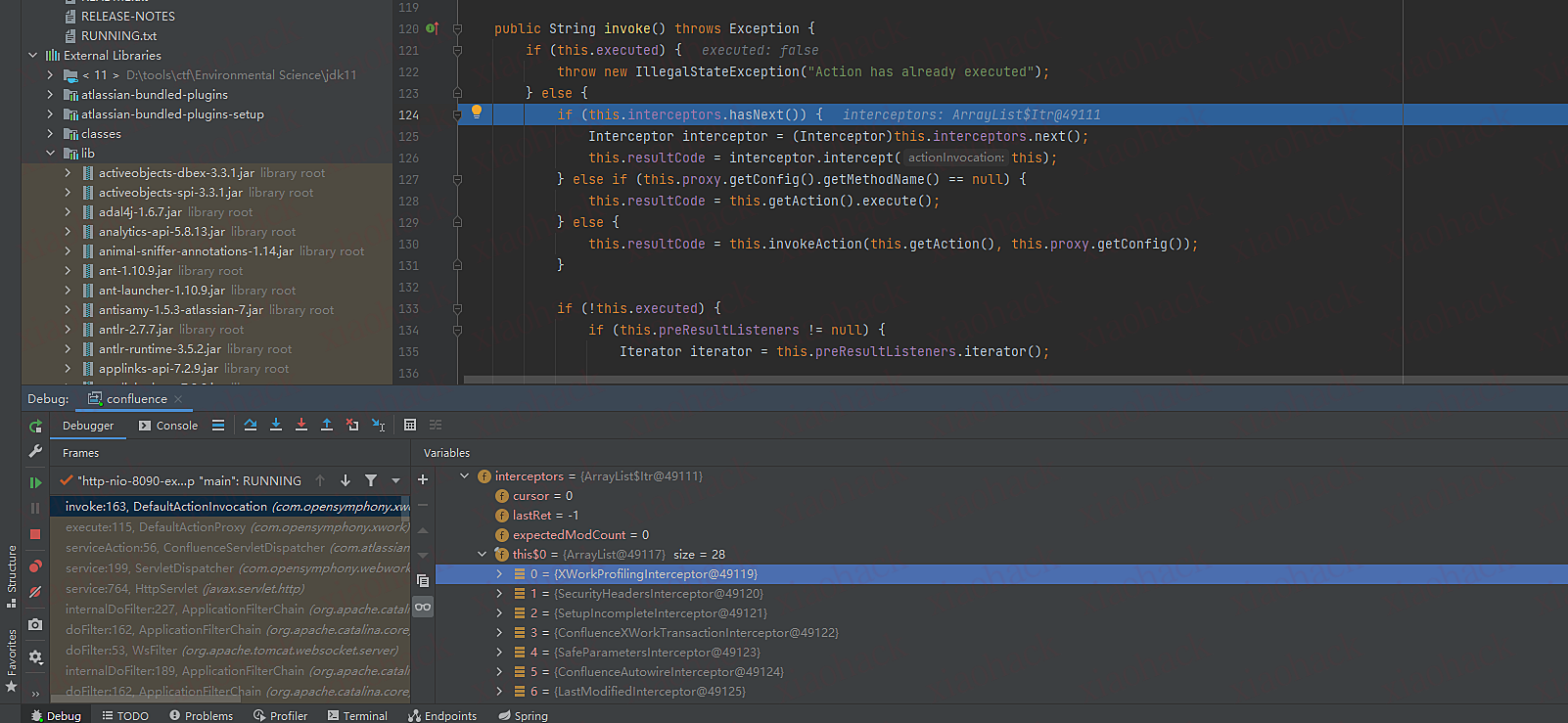Open the Favorites side panel
Image resolution: width=1568 pixels, height=723 pixels.
click(12, 660)
